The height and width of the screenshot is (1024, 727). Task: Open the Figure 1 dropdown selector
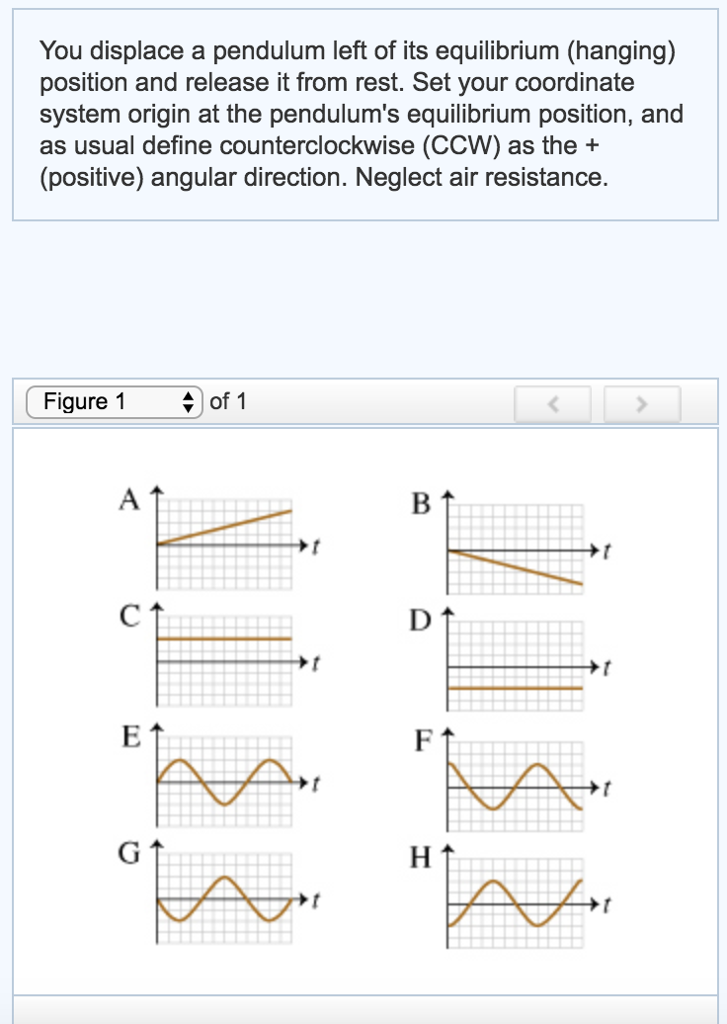[114, 402]
